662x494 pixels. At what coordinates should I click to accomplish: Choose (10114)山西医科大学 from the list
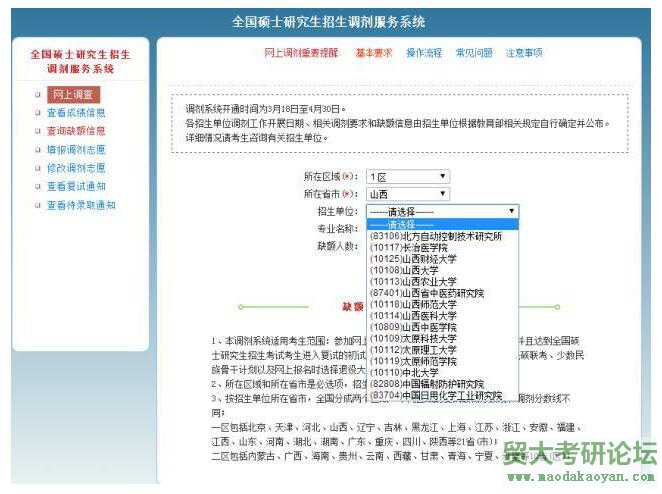(x=442, y=316)
